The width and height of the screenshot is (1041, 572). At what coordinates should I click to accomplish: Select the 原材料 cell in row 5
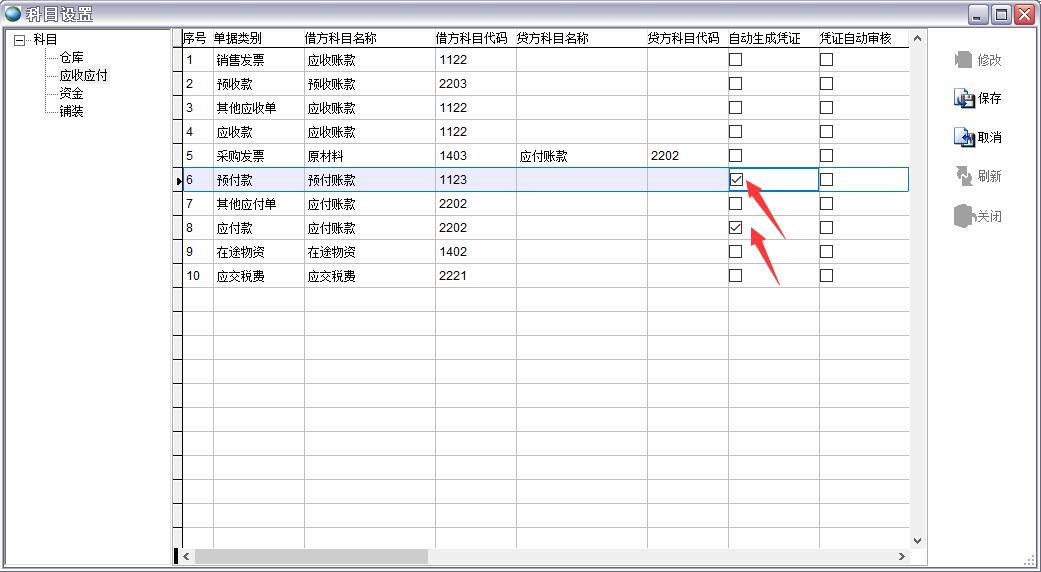click(326, 156)
